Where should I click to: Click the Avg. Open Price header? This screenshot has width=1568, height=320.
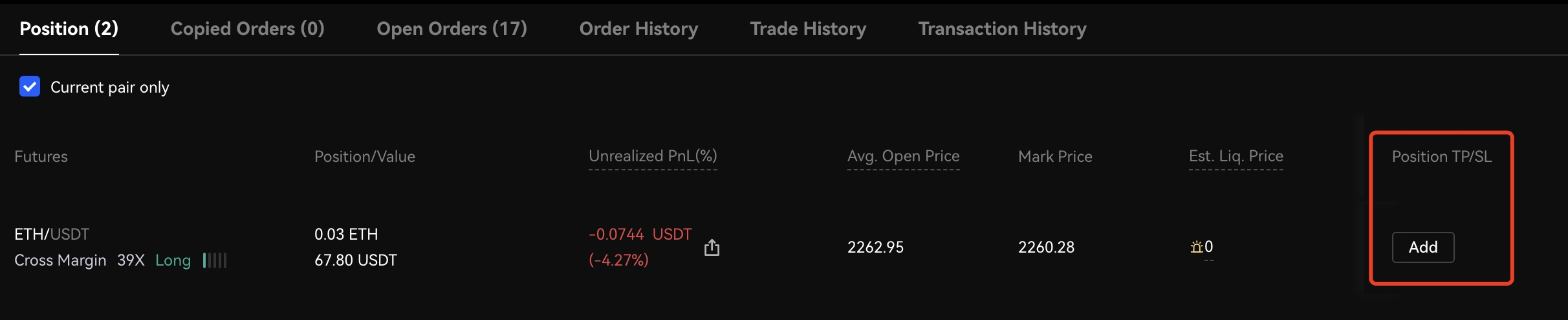click(903, 156)
